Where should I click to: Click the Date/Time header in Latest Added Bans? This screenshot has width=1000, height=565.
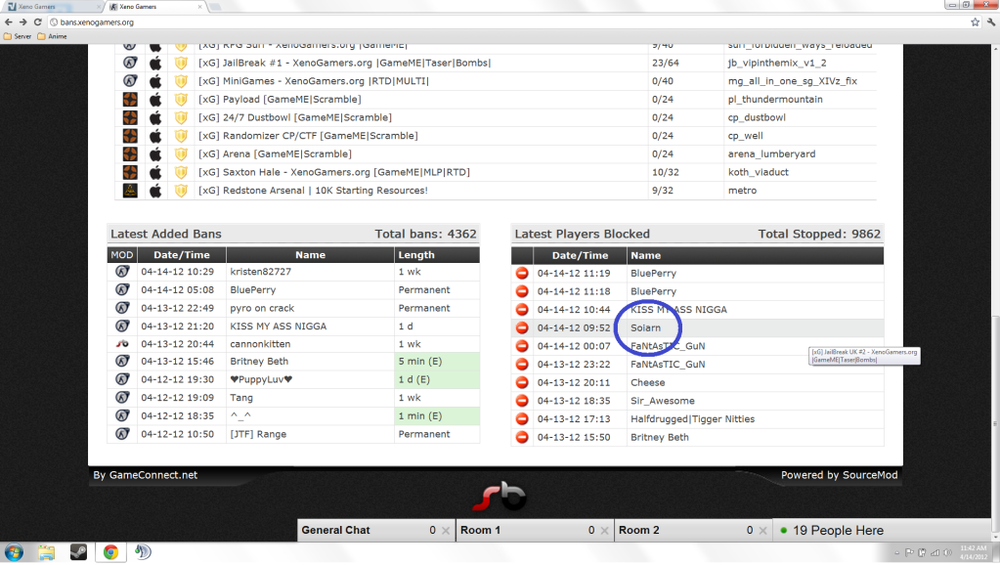182,255
